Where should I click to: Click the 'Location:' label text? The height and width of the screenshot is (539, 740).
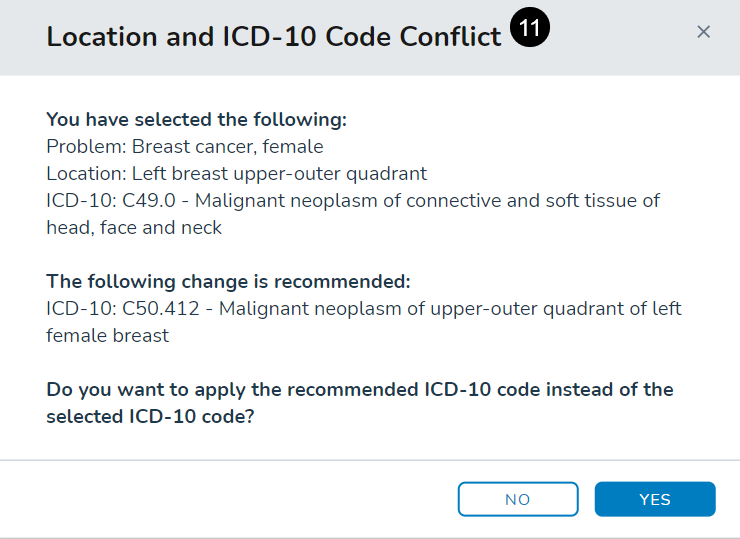(86, 173)
